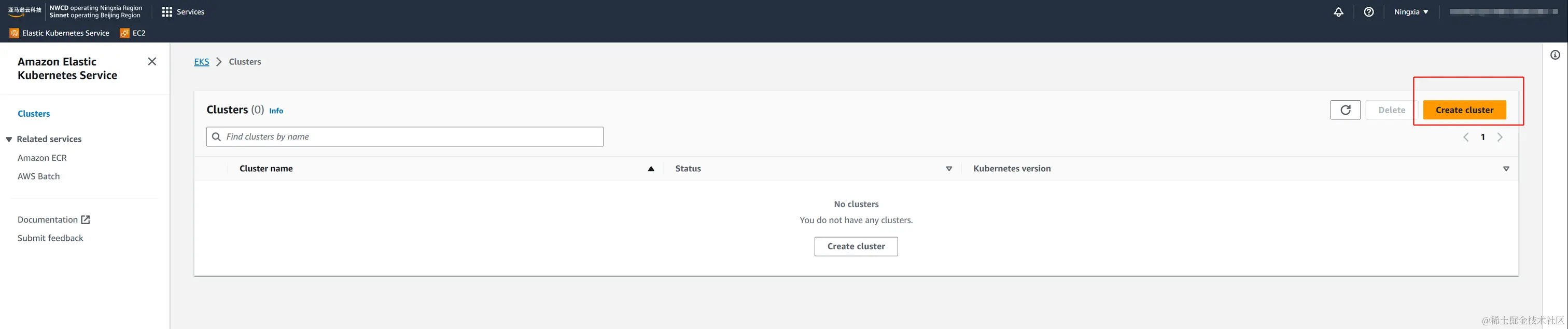
Task: Click Create cluster in empty state
Action: click(856, 246)
